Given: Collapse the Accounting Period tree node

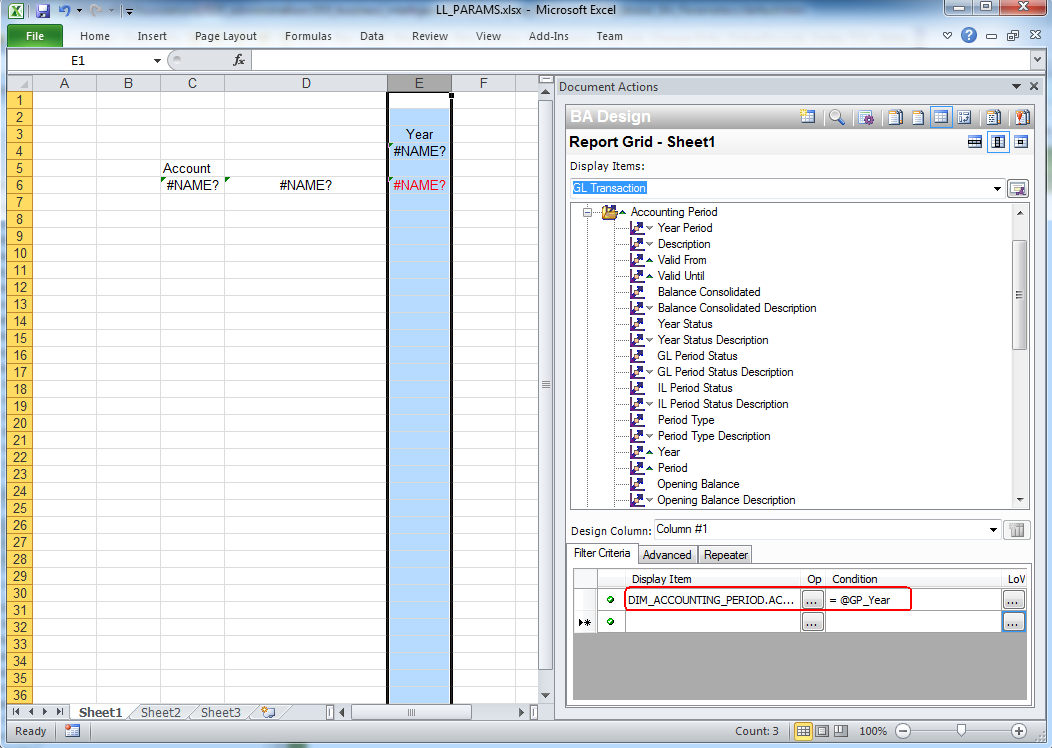Looking at the screenshot, I should tap(587, 212).
